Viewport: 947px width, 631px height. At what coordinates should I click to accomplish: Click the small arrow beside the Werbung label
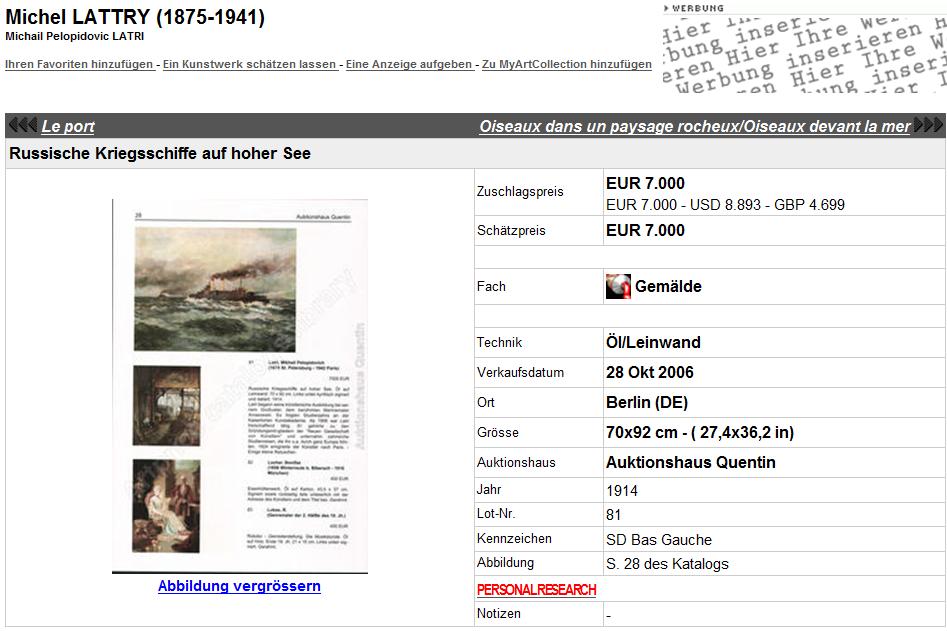pos(666,8)
